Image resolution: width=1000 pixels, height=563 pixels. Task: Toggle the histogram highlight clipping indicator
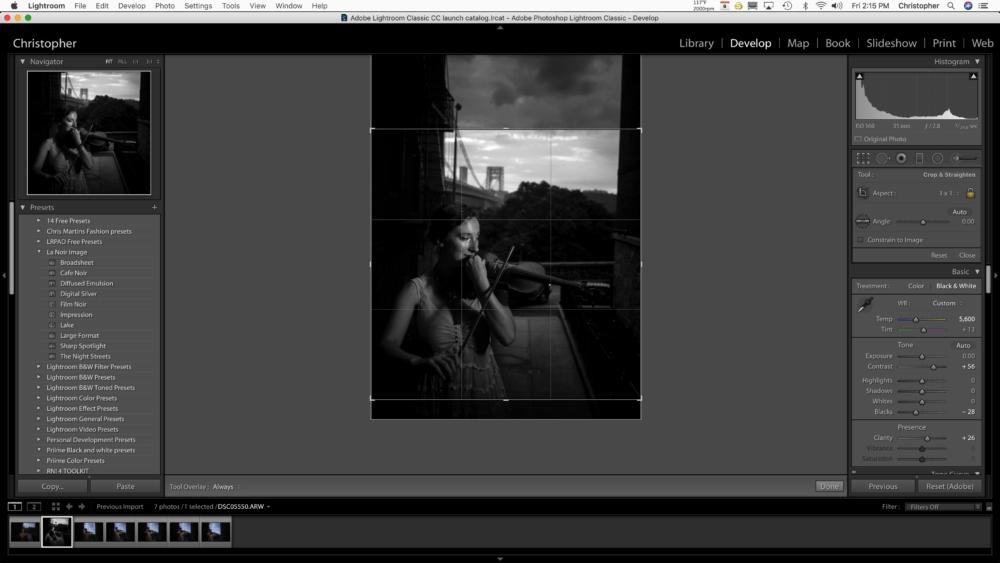tap(973, 77)
